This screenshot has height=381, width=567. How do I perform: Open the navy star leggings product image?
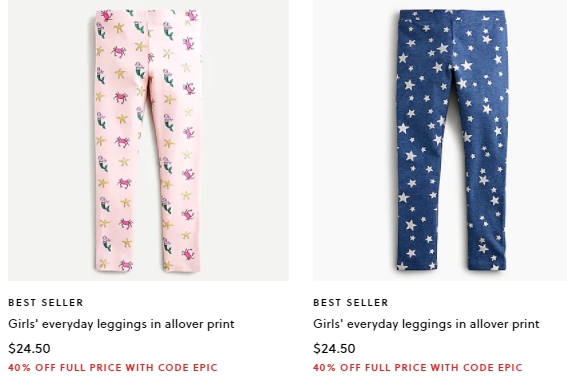point(440,140)
